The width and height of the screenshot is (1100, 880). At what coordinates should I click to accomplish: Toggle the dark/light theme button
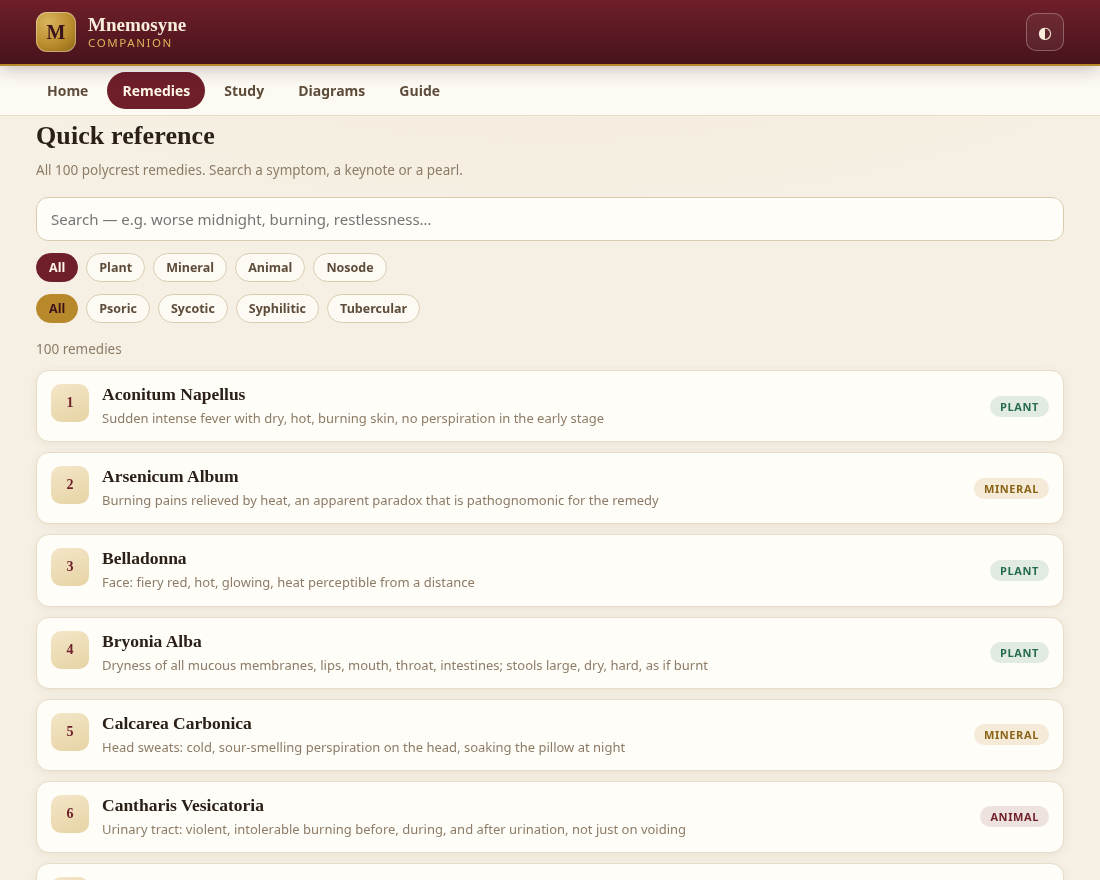click(1045, 32)
